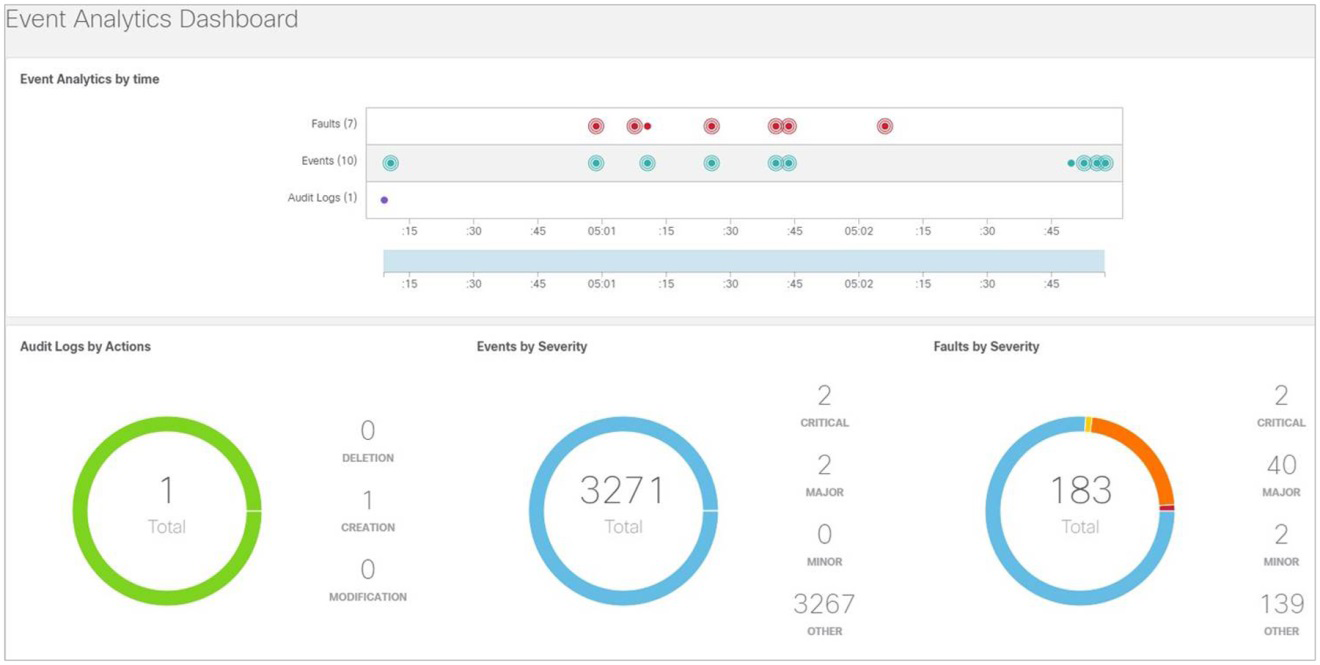Click the 2 MAJOR count under Events by Severity
1320x665 pixels.
[x=824, y=476]
